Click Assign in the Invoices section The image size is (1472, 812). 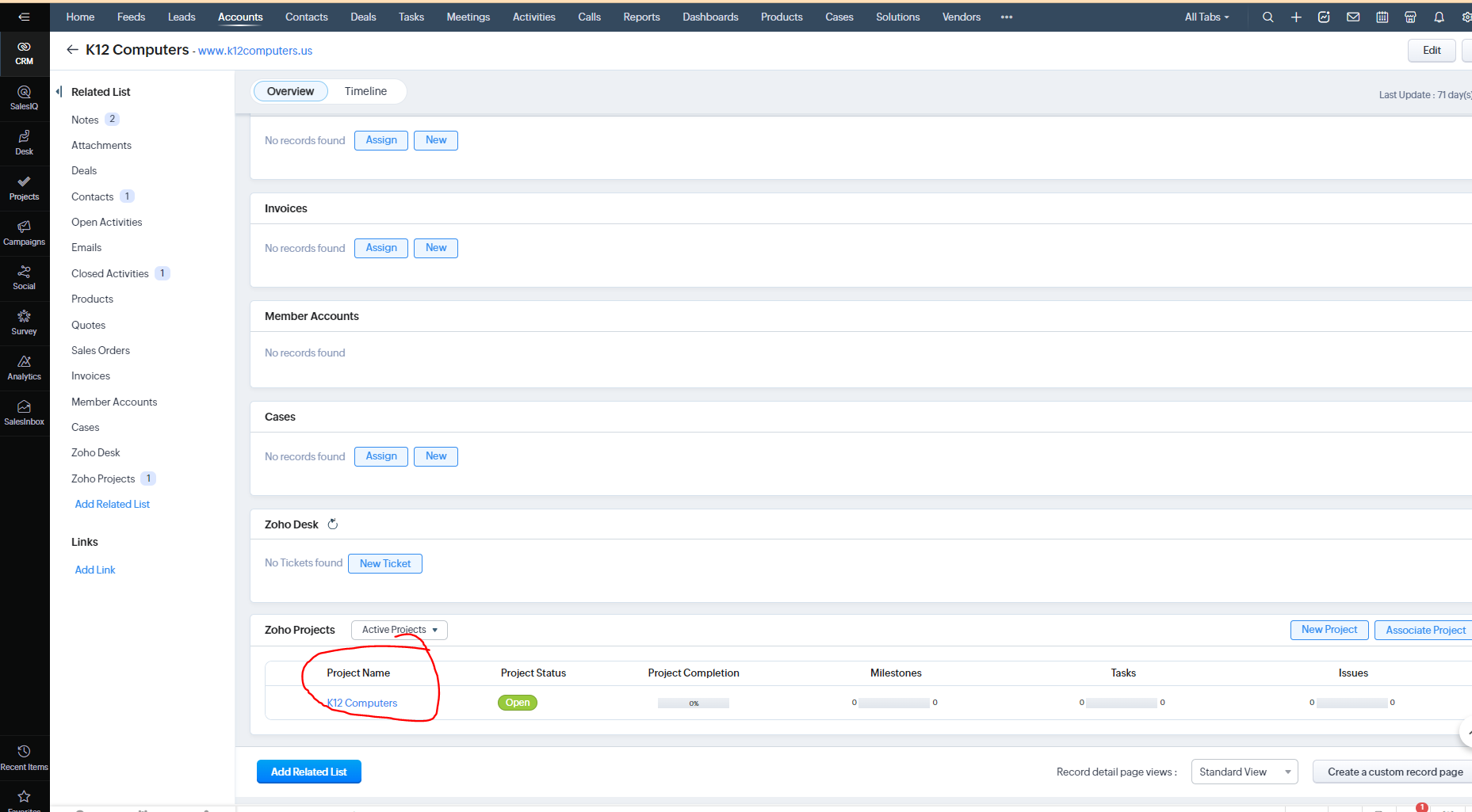(381, 248)
